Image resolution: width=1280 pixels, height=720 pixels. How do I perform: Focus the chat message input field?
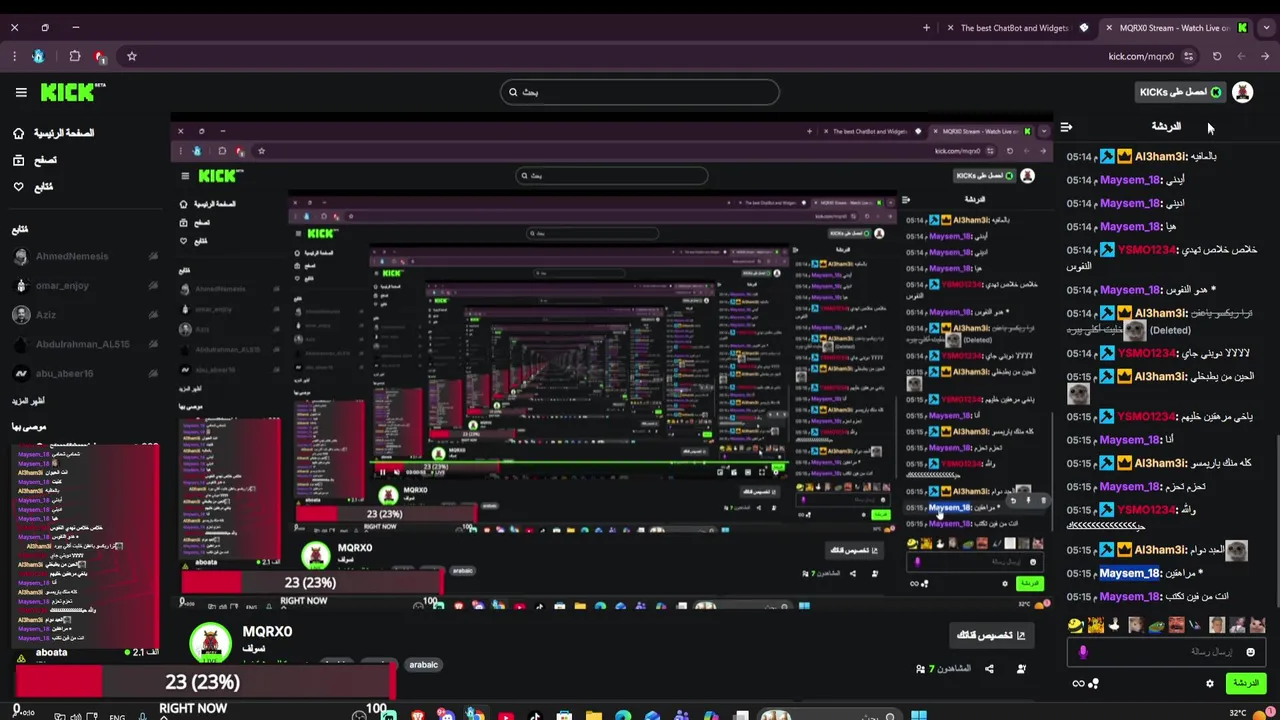tap(1165, 652)
